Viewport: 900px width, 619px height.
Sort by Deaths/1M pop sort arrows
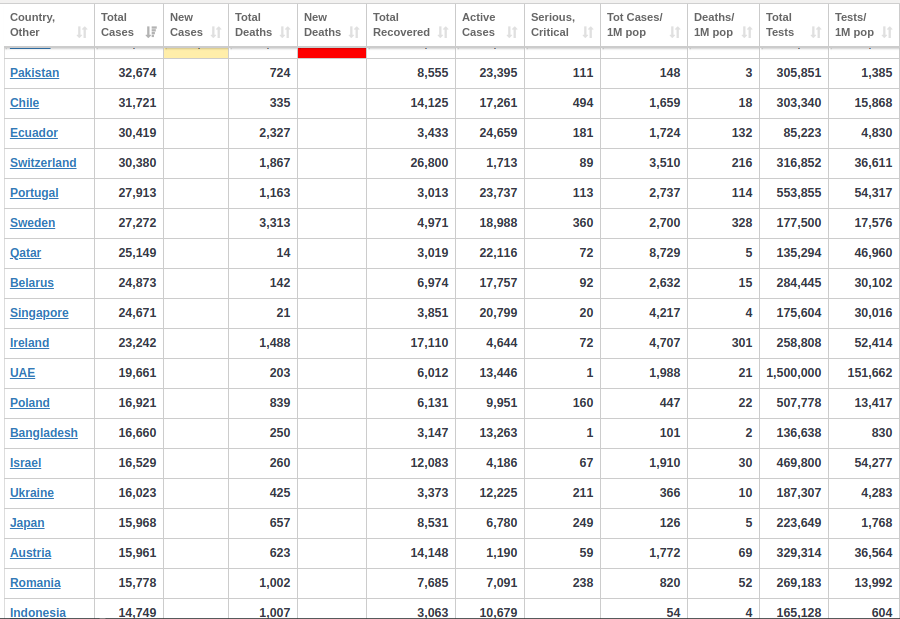[x=747, y=32]
